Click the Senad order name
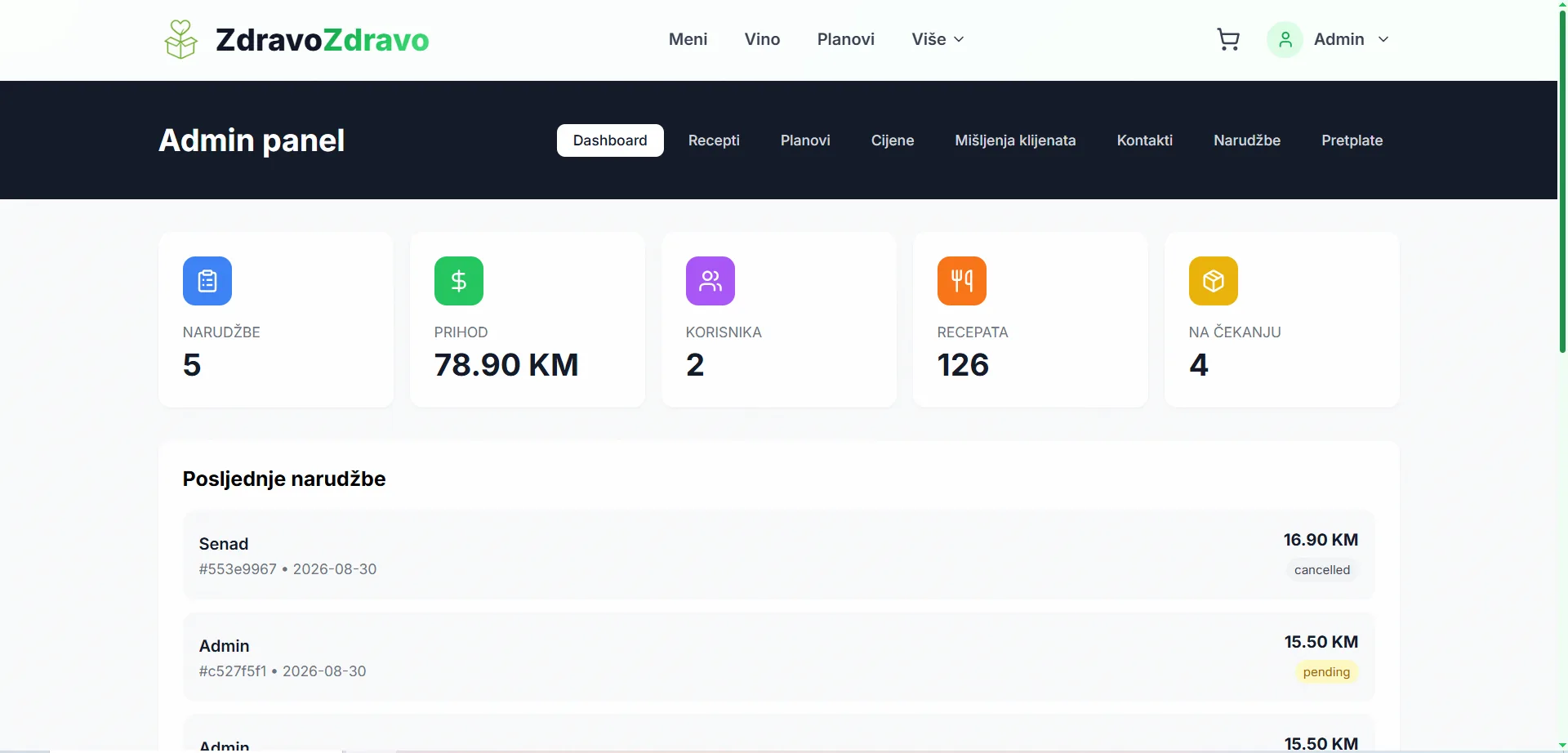Viewport: 1568px width, 753px height. [x=224, y=544]
